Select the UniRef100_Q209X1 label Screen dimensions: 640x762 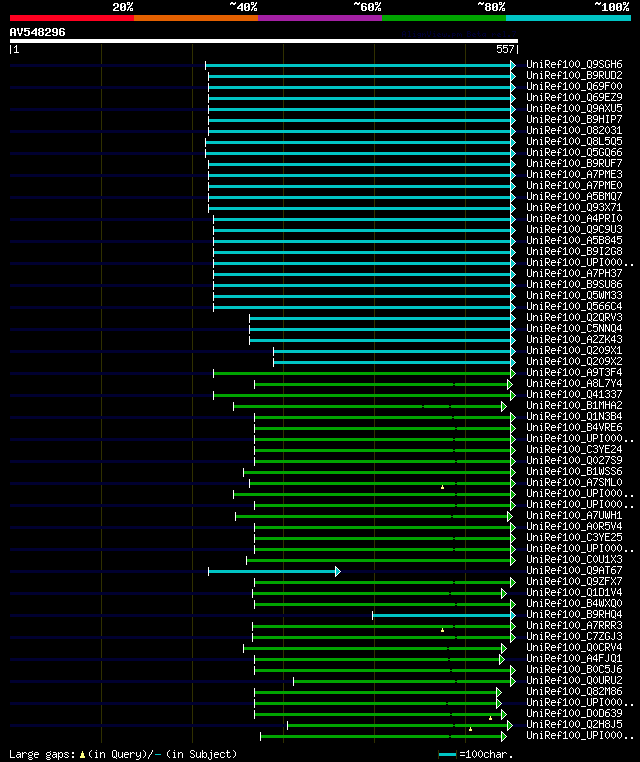tap(574, 350)
